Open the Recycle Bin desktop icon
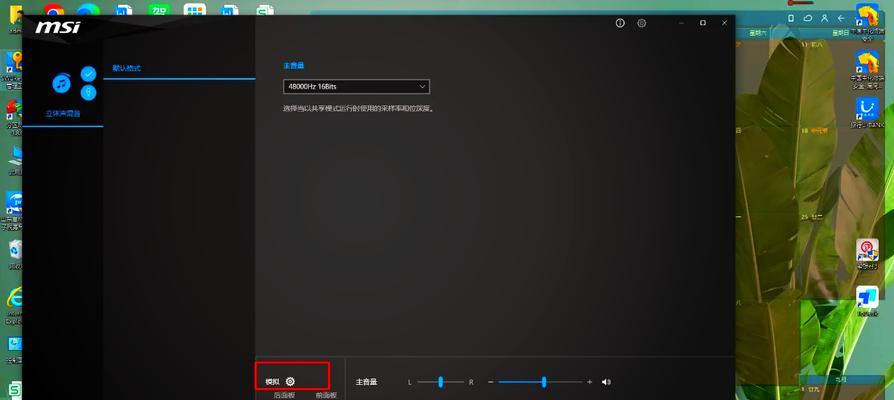Image resolution: width=894 pixels, height=400 pixels. click(15, 250)
